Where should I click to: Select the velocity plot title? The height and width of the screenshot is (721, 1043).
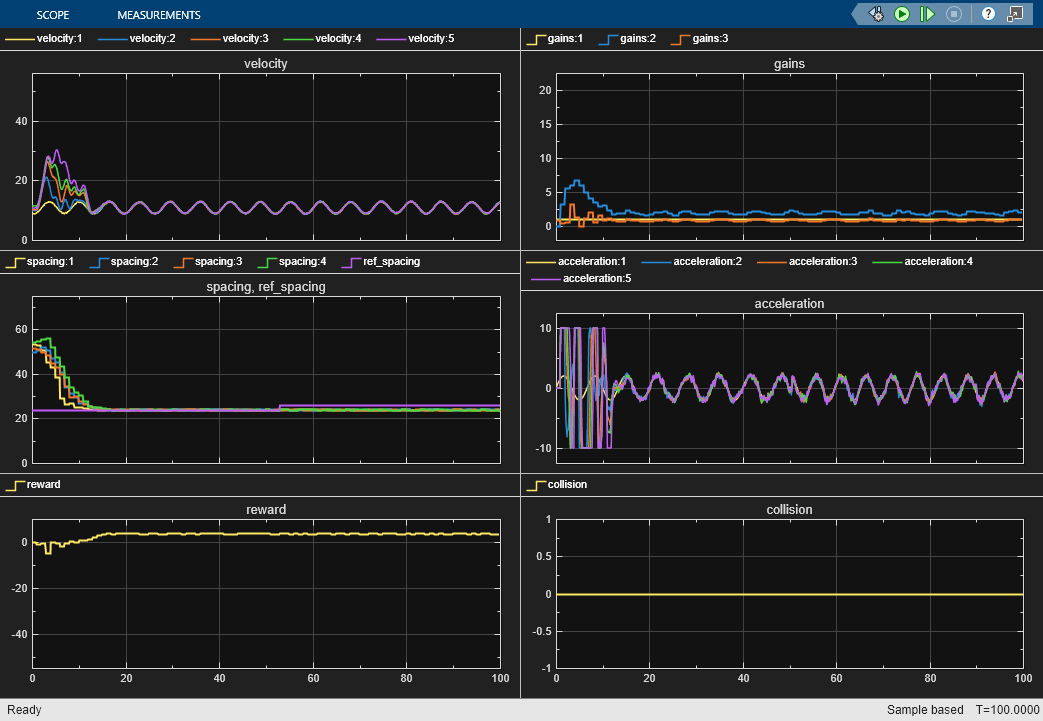(x=265, y=64)
